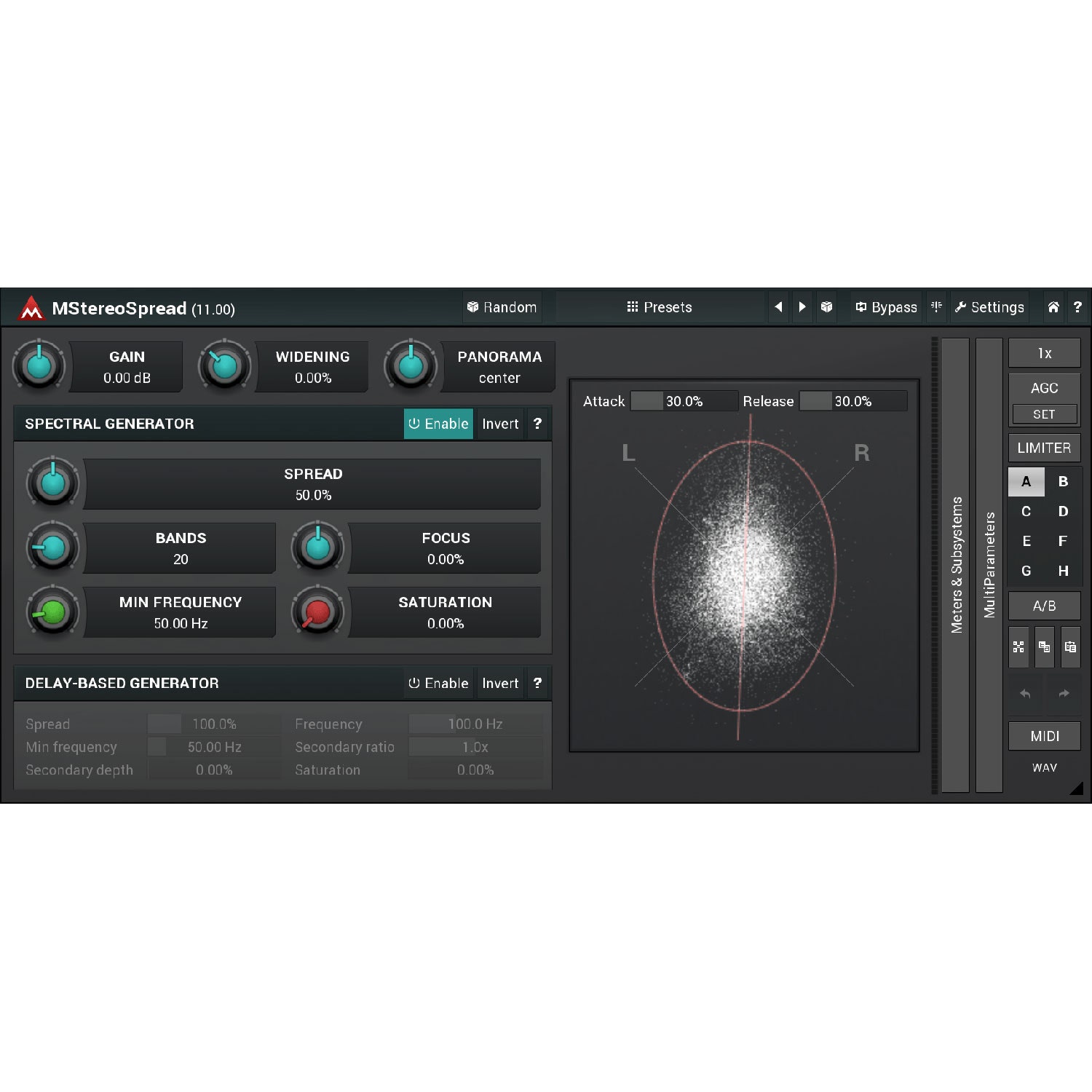Open Spectral Generator help question mark
The image size is (1092, 1092).
coord(537,424)
